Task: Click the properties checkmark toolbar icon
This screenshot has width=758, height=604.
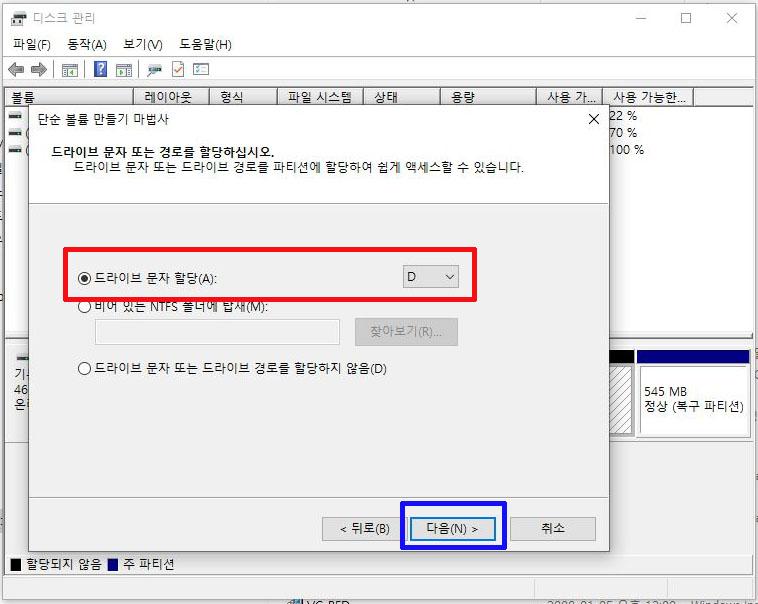Action: click(x=178, y=69)
